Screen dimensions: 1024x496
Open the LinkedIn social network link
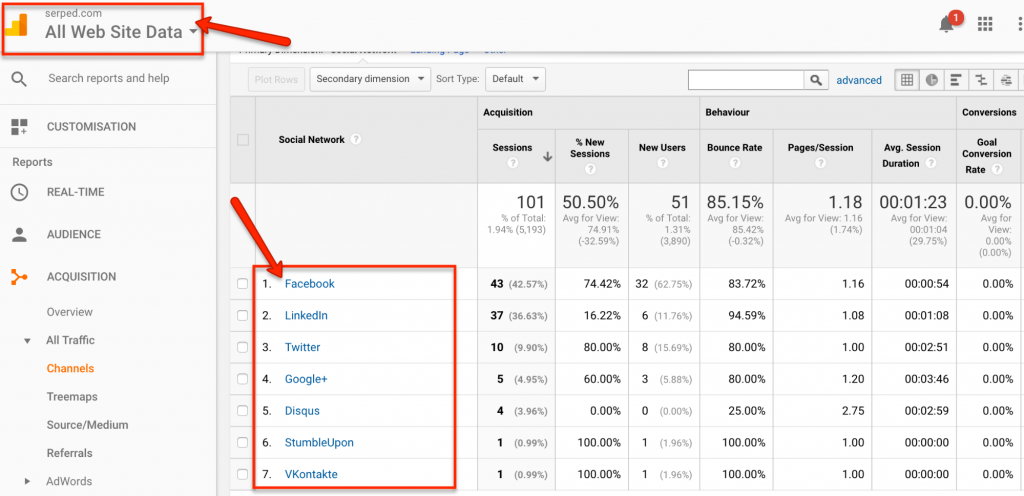[x=306, y=316]
